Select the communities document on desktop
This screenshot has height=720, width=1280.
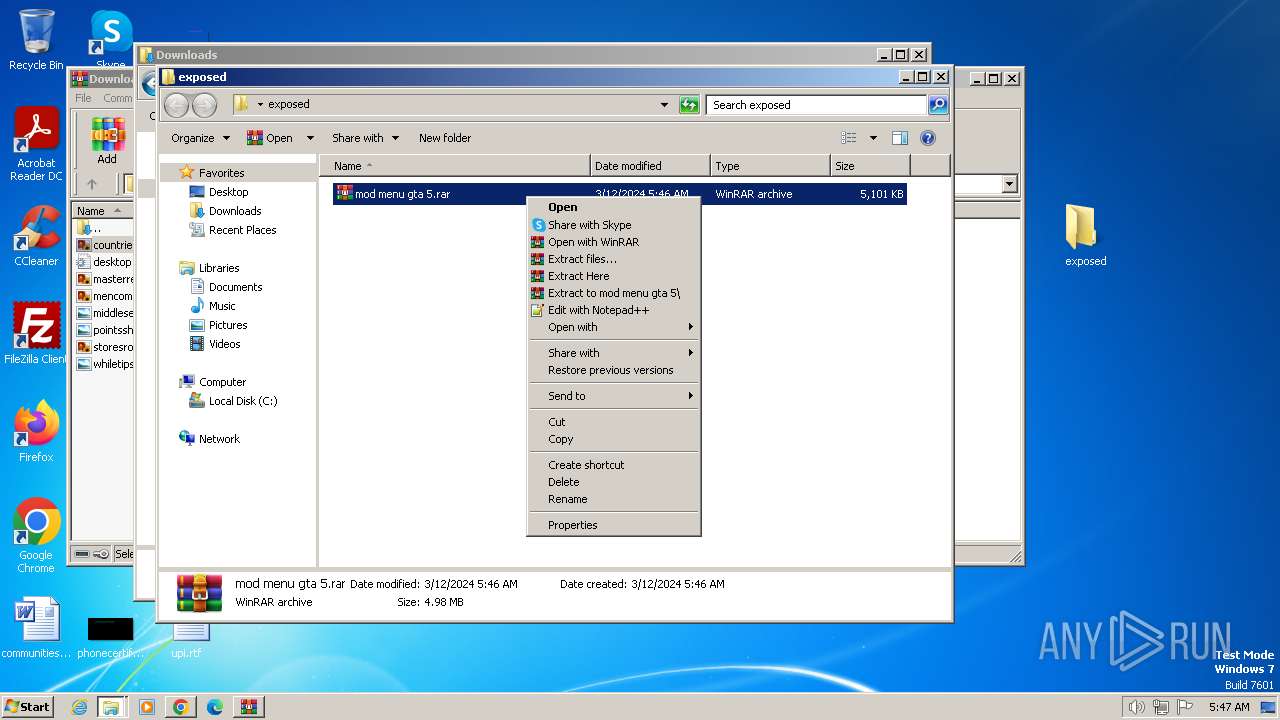tap(36, 630)
